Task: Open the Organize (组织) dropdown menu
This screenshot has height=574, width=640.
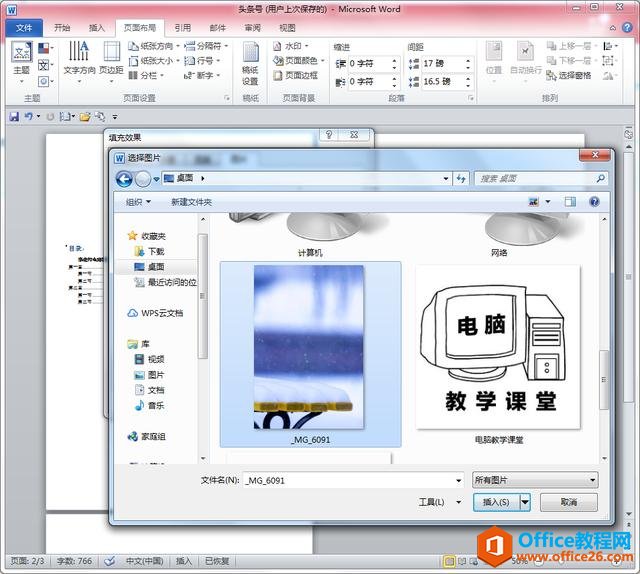Action: [138, 202]
